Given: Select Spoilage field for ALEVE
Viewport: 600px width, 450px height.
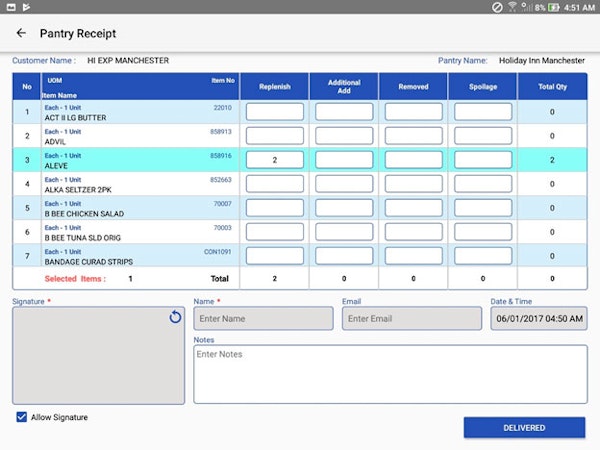Looking at the screenshot, I should [483, 160].
